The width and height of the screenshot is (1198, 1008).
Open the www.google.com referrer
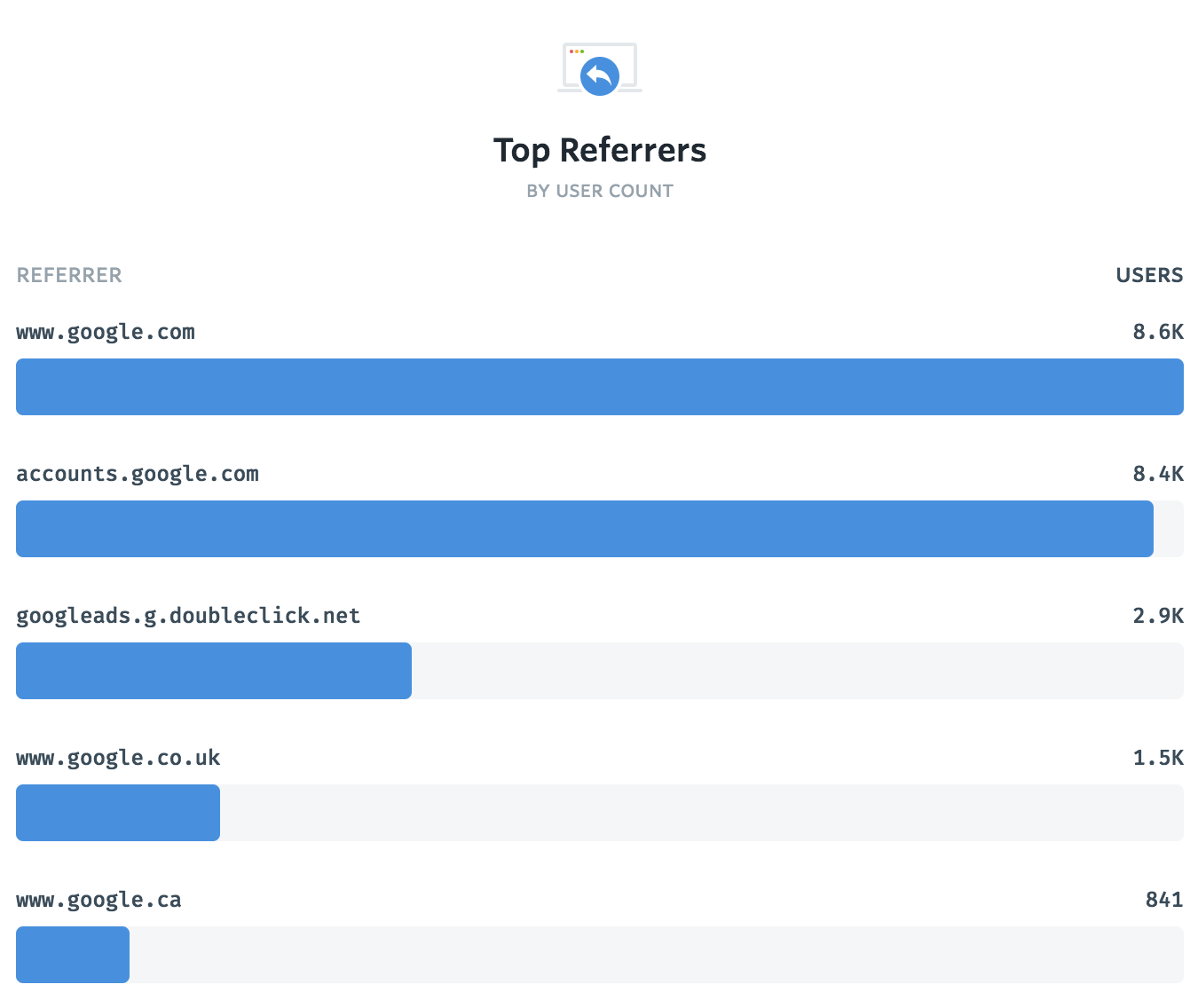106,332
